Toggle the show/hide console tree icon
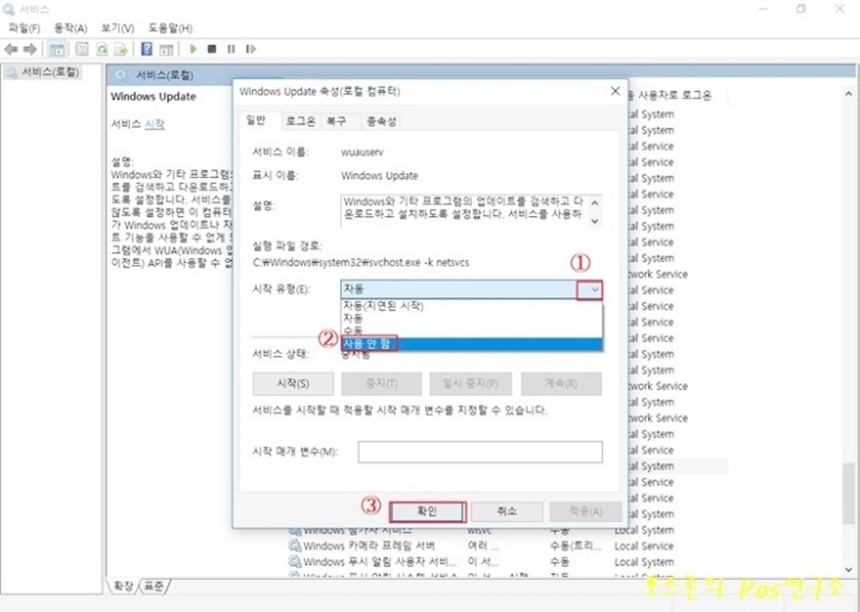Viewport: 860px width, 612px height. pos(57,49)
